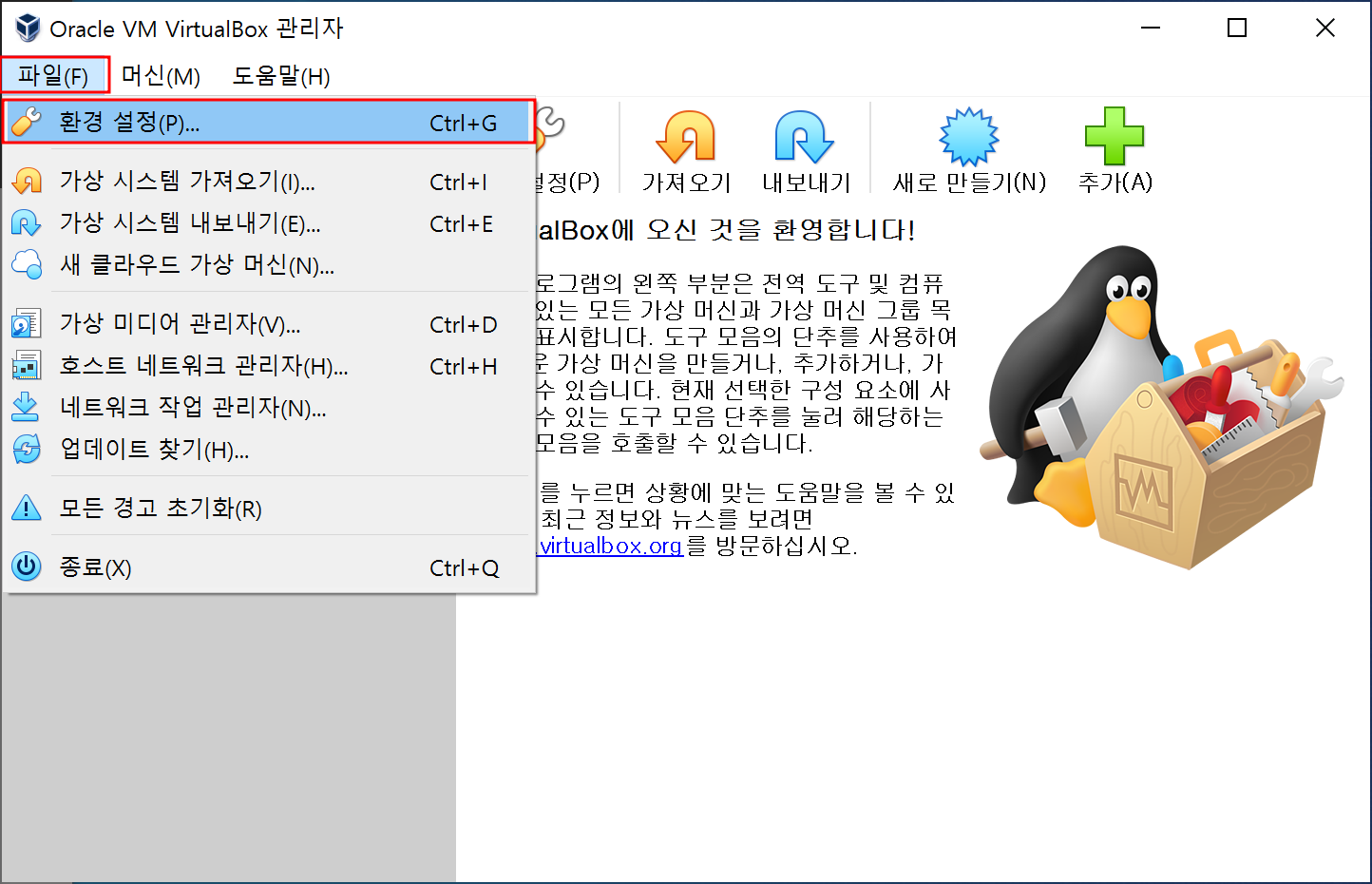Click the blue export arrow menu icon
This screenshot has height=884, width=1372.
pyautogui.click(x=26, y=223)
